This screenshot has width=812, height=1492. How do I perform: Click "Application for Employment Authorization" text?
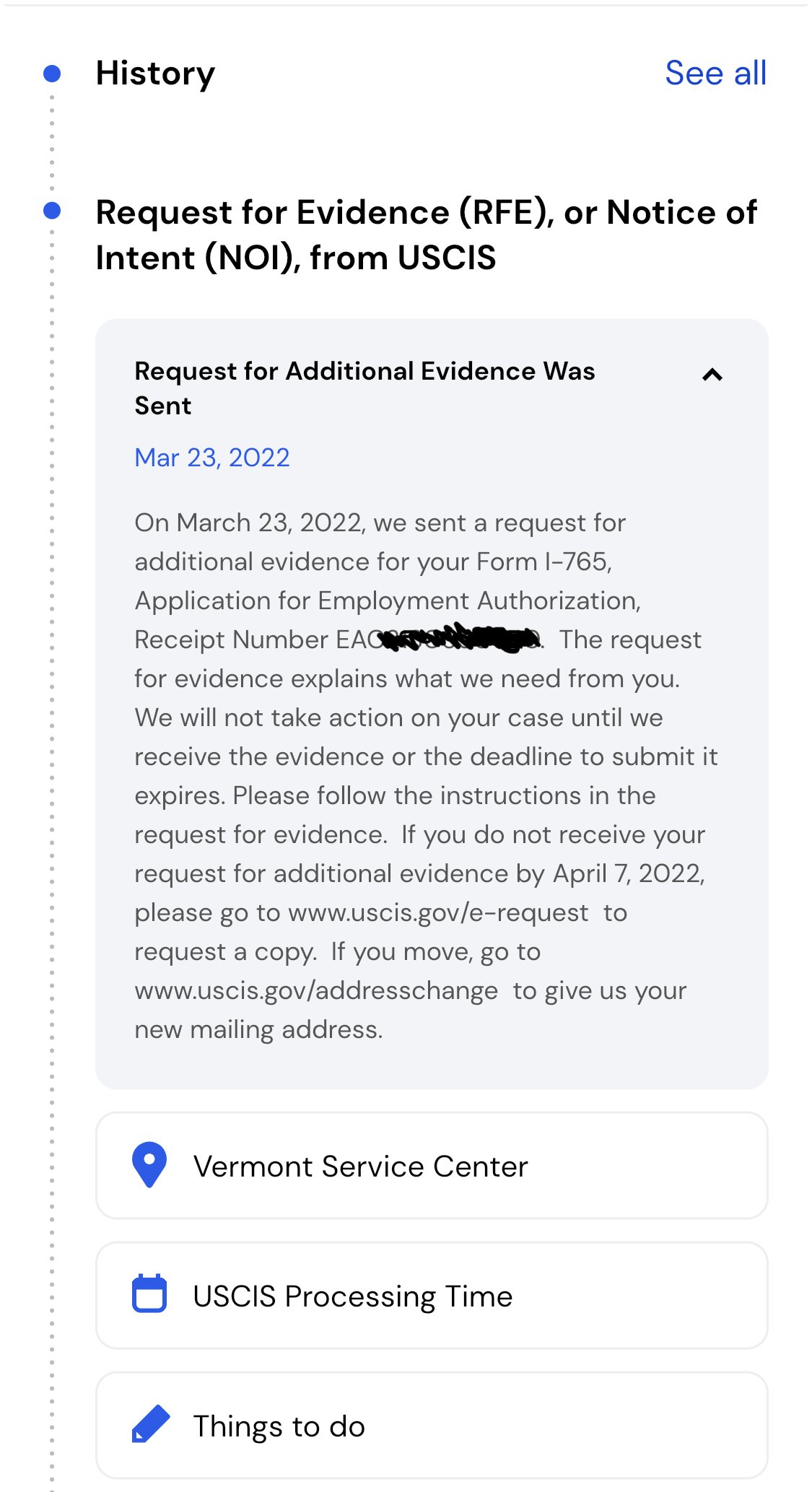pyautogui.click(x=387, y=601)
